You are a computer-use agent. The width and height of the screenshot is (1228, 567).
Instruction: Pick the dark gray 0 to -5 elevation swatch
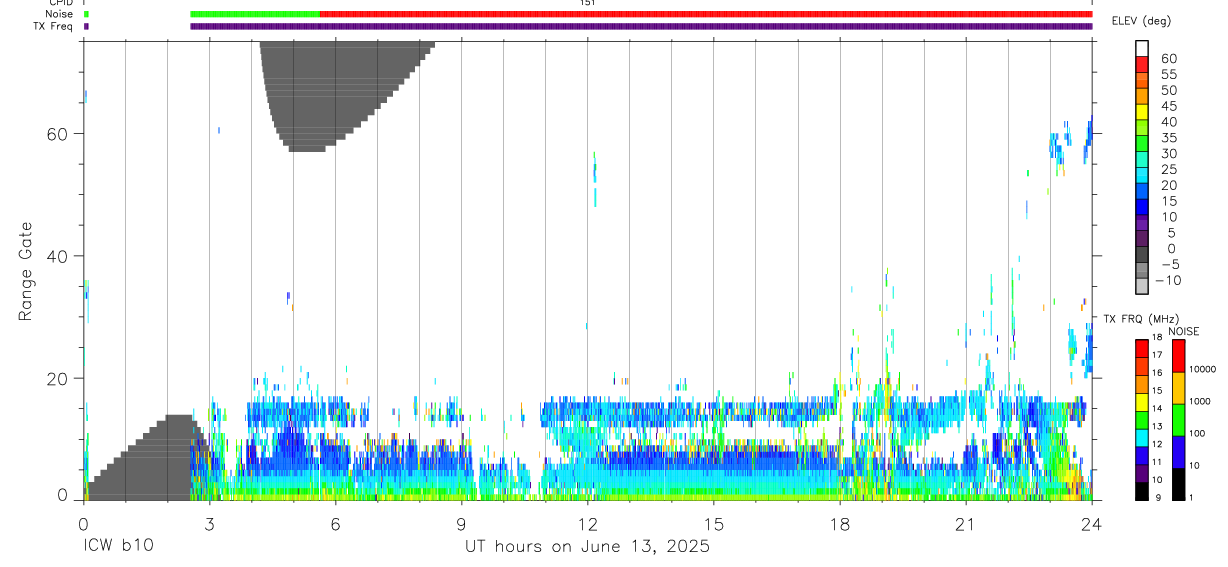coord(1142,256)
